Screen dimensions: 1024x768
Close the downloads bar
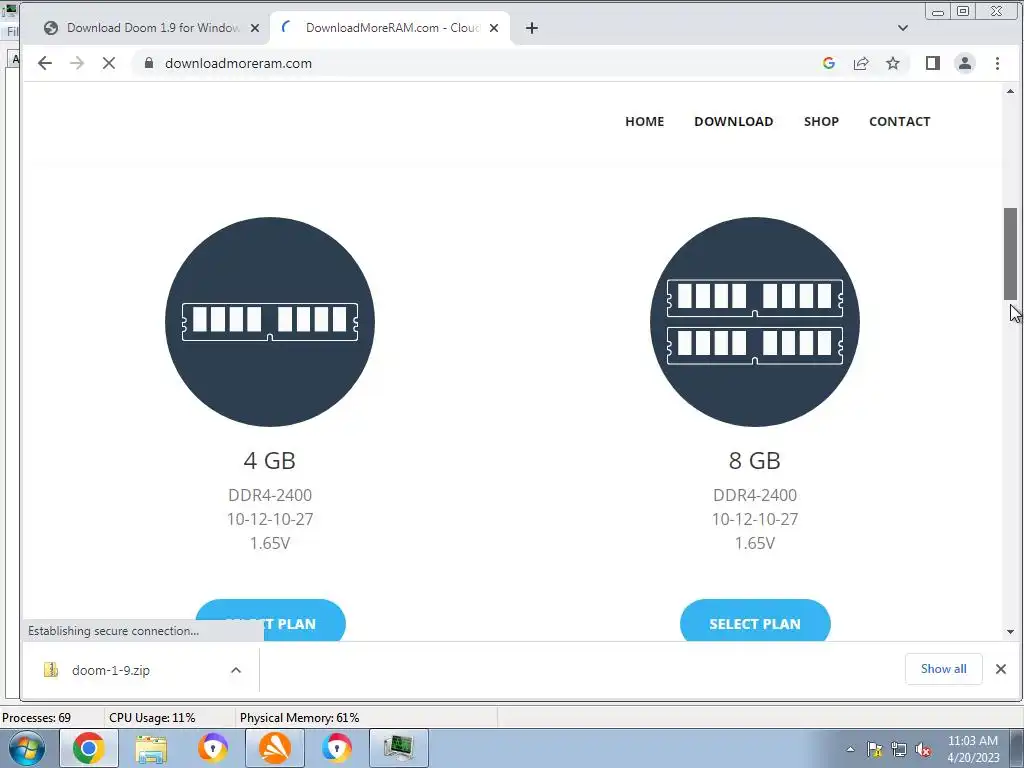1000,669
